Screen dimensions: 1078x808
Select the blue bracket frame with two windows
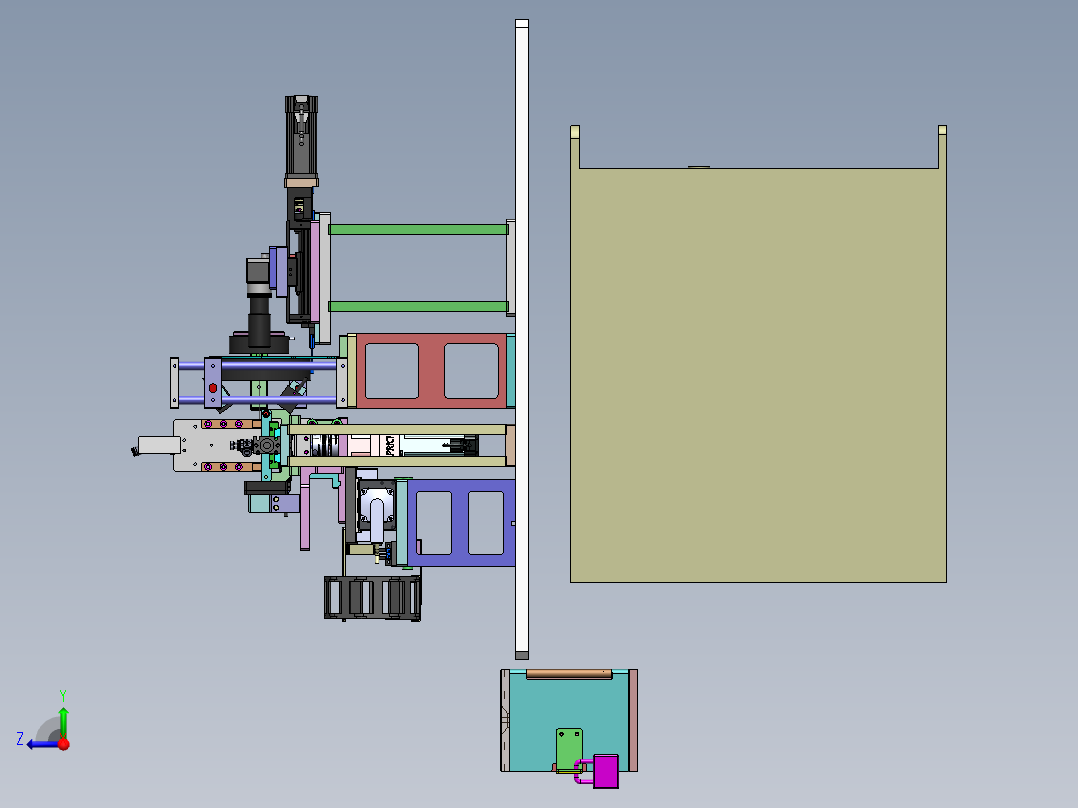461,523
